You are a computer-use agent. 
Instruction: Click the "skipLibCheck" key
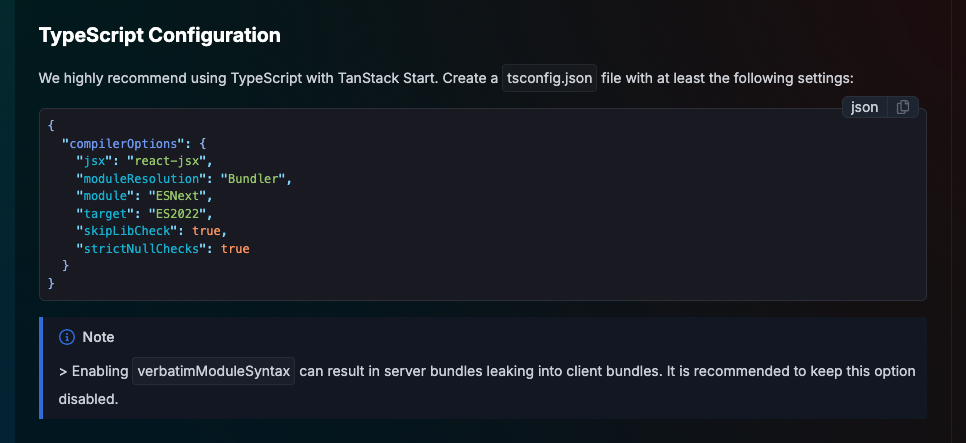click(127, 231)
